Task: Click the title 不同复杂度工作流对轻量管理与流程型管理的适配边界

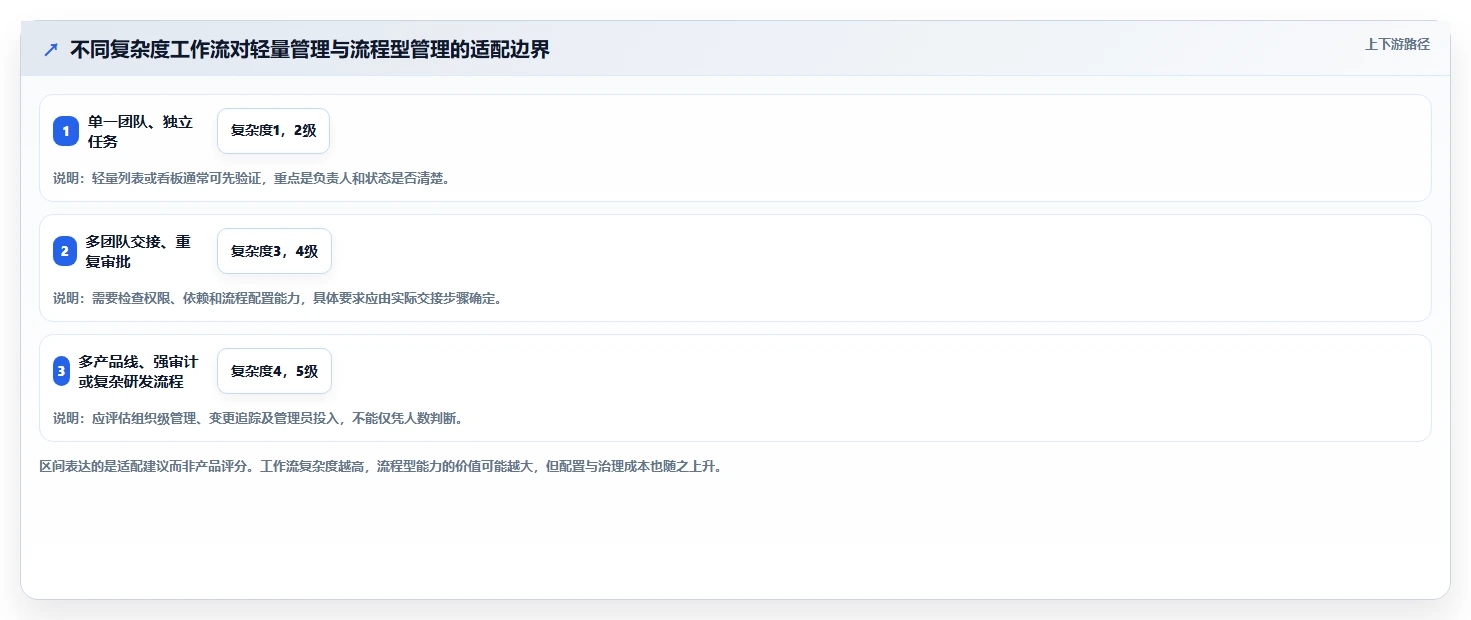Action: pyautogui.click(x=310, y=49)
